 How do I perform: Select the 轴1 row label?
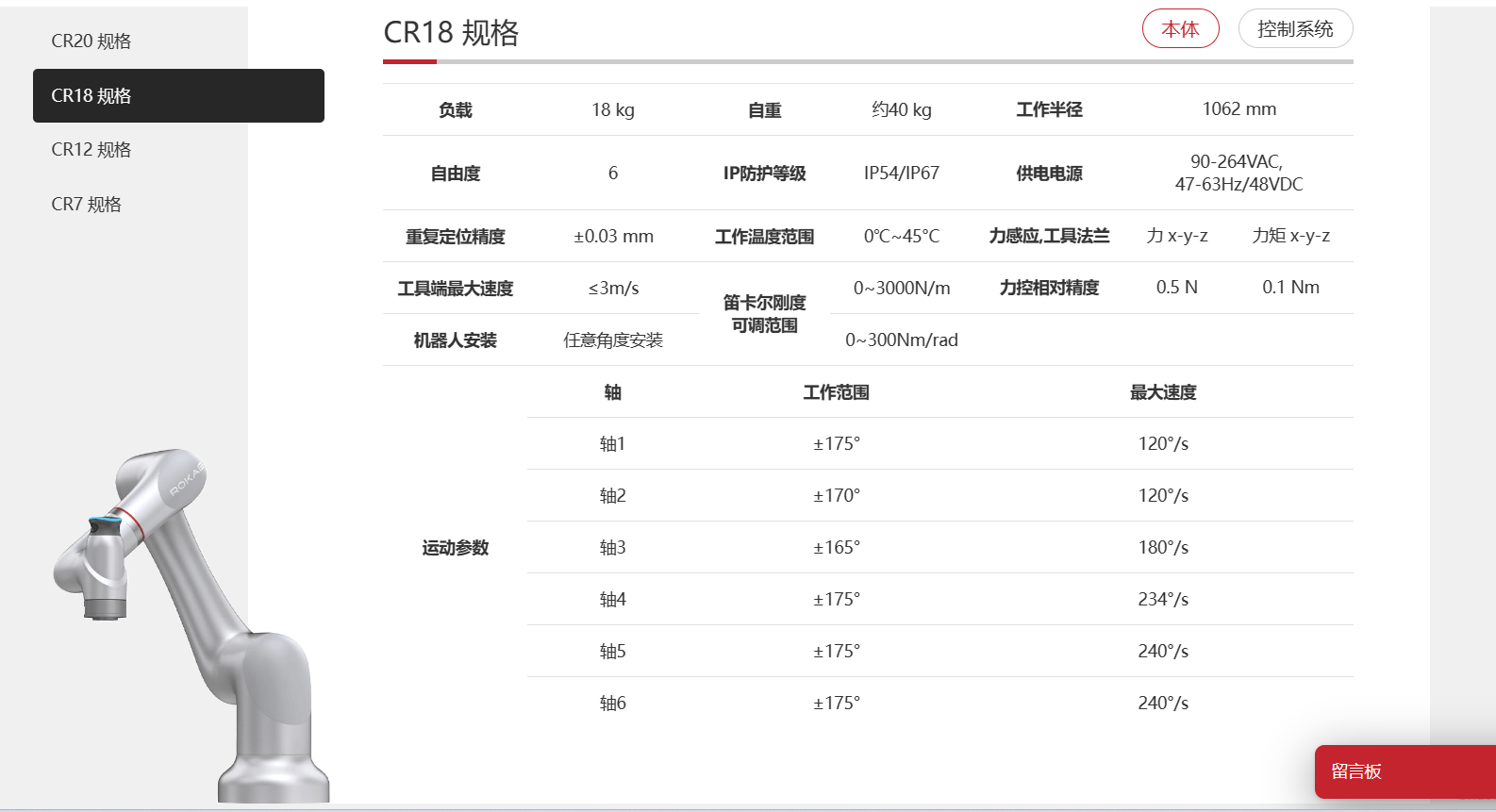click(613, 444)
